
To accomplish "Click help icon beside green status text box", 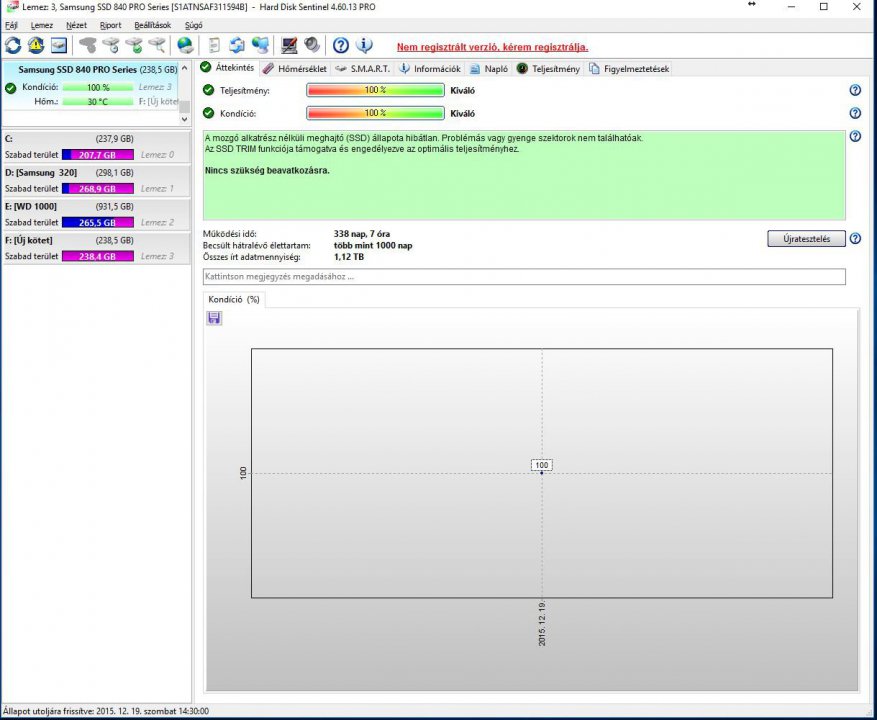I will pos(855,136).
